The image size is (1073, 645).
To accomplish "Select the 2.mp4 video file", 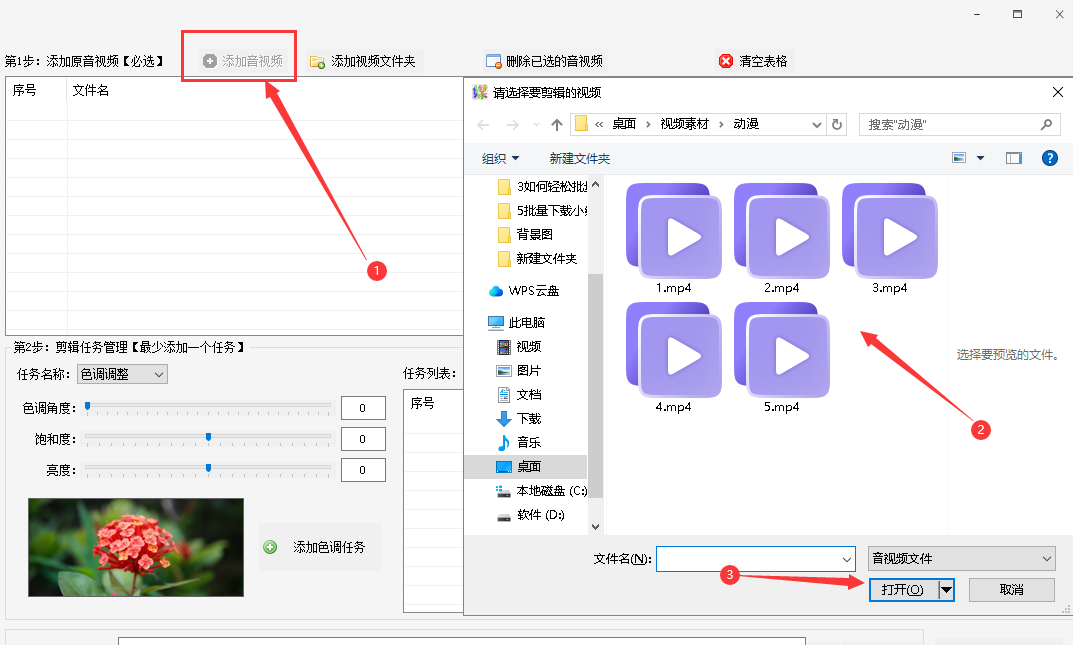I will tap(781, 239).
